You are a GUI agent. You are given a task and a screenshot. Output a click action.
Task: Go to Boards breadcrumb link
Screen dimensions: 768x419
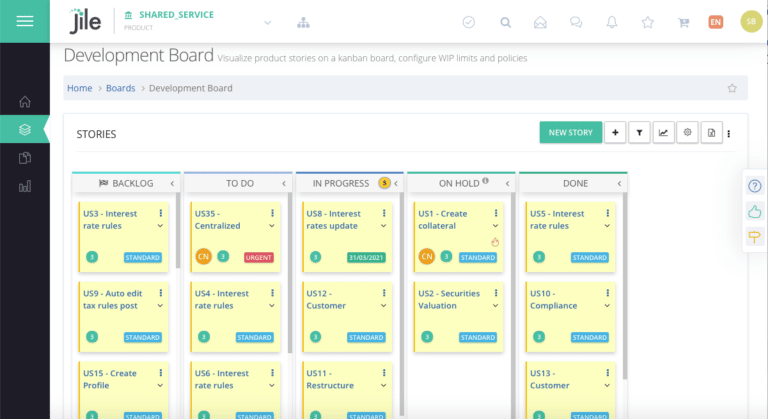pos(120,88)
